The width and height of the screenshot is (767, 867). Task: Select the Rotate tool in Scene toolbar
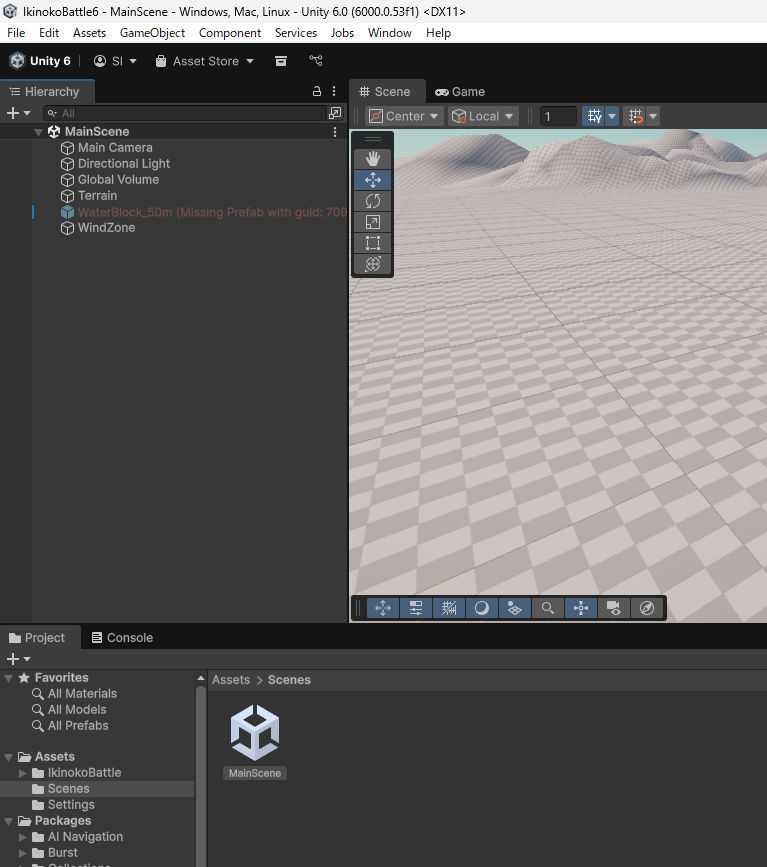372,201
